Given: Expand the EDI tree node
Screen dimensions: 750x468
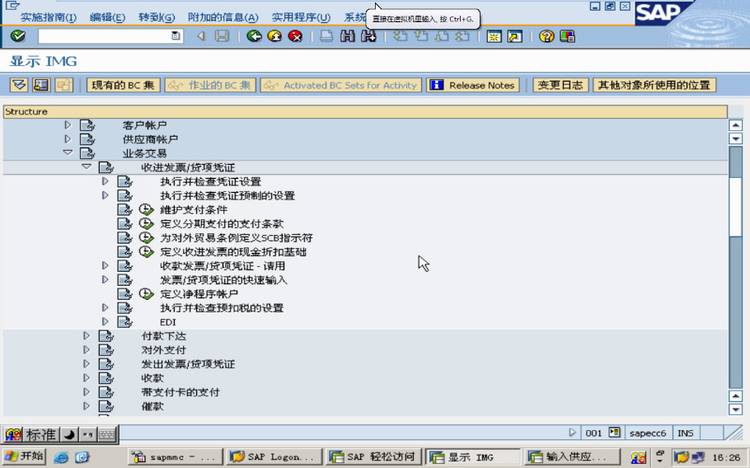Looking at the screenshot, I should point(105,322).
